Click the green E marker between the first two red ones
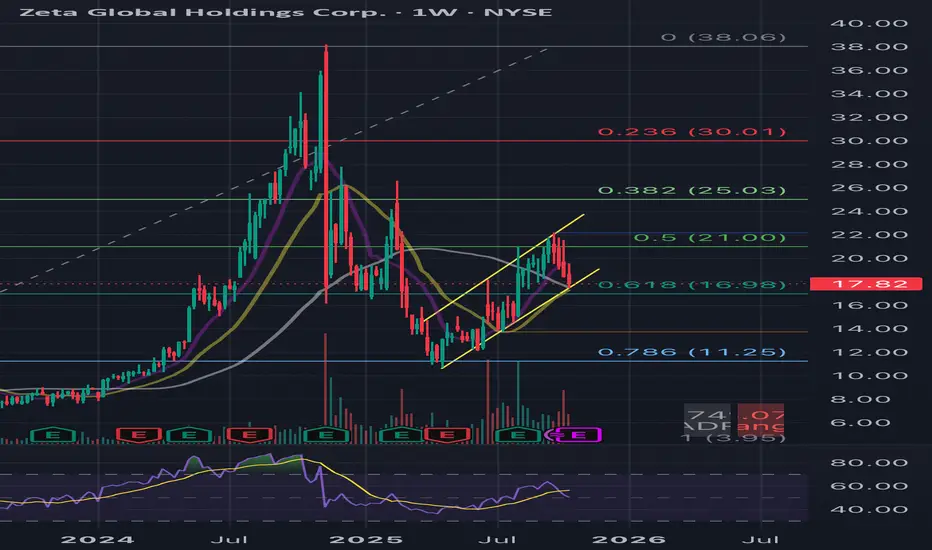Screen dimensions: 932x550 [189, 435]
